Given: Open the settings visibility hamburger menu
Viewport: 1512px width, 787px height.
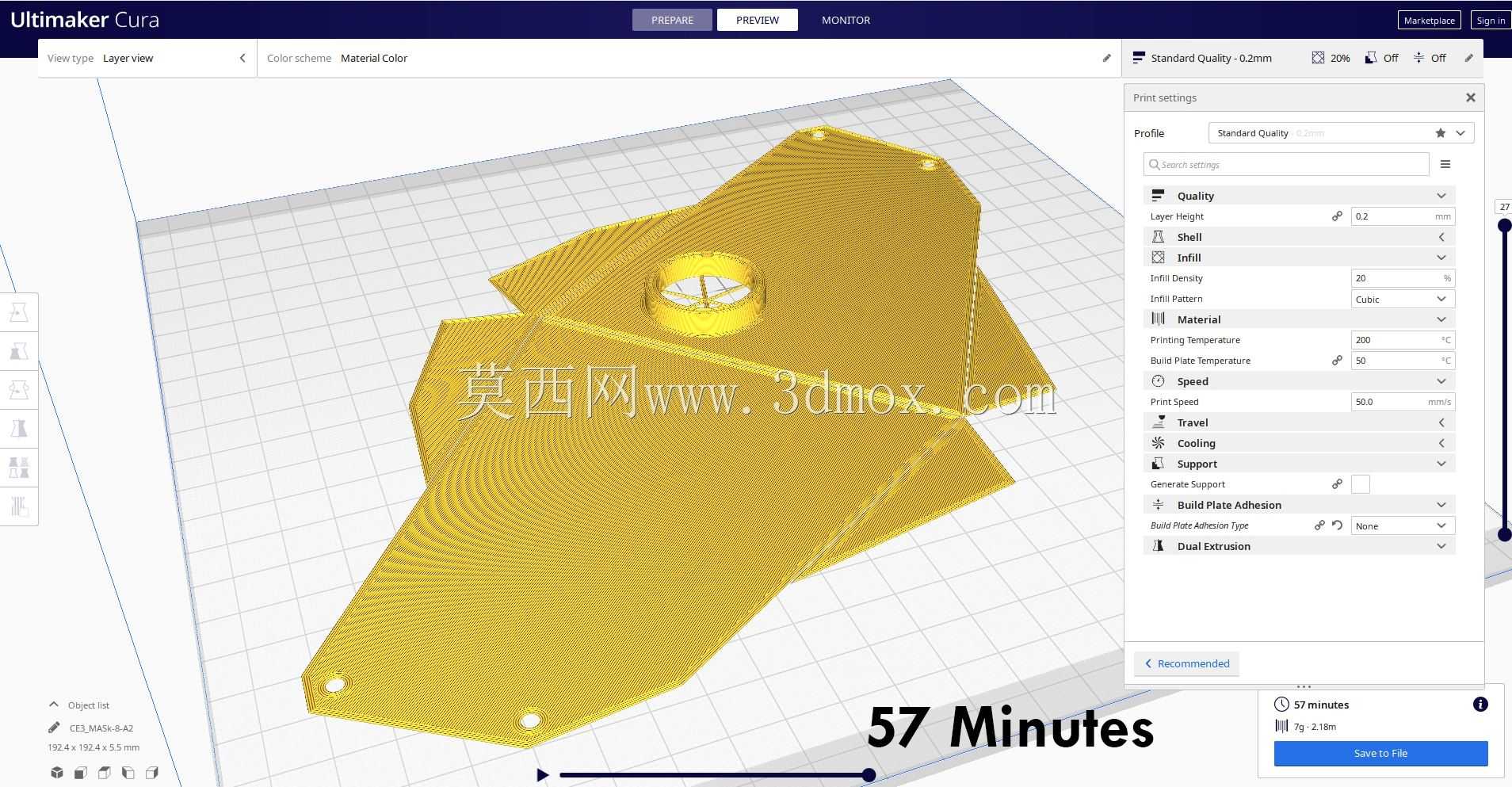Looking at the screenshot, I should [1445, 164].
